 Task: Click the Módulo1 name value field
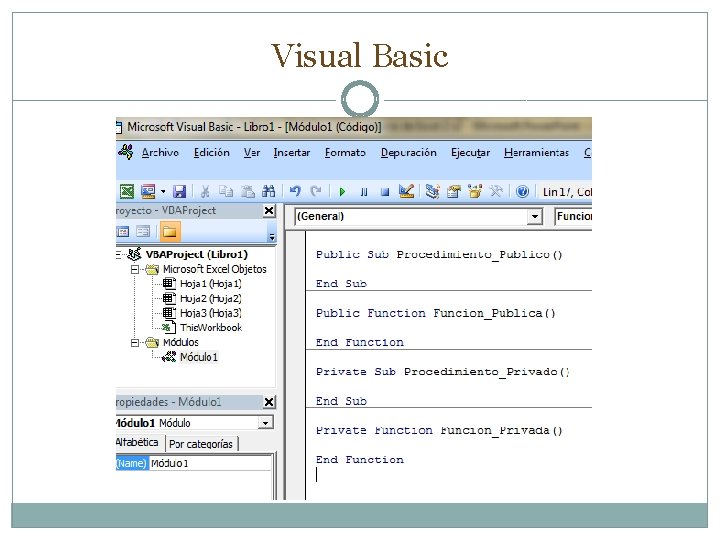point(210,463)
